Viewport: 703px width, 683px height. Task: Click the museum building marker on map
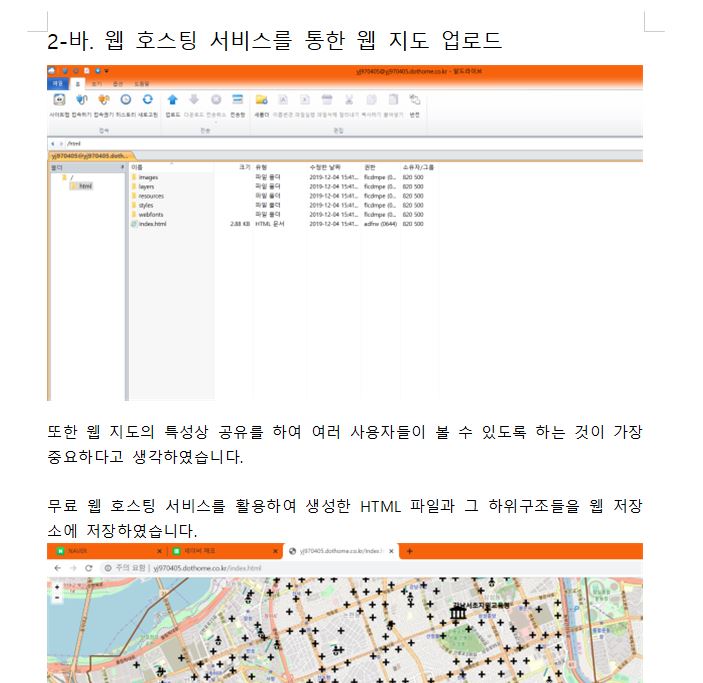pyautogui.click(x=458, y=612)
